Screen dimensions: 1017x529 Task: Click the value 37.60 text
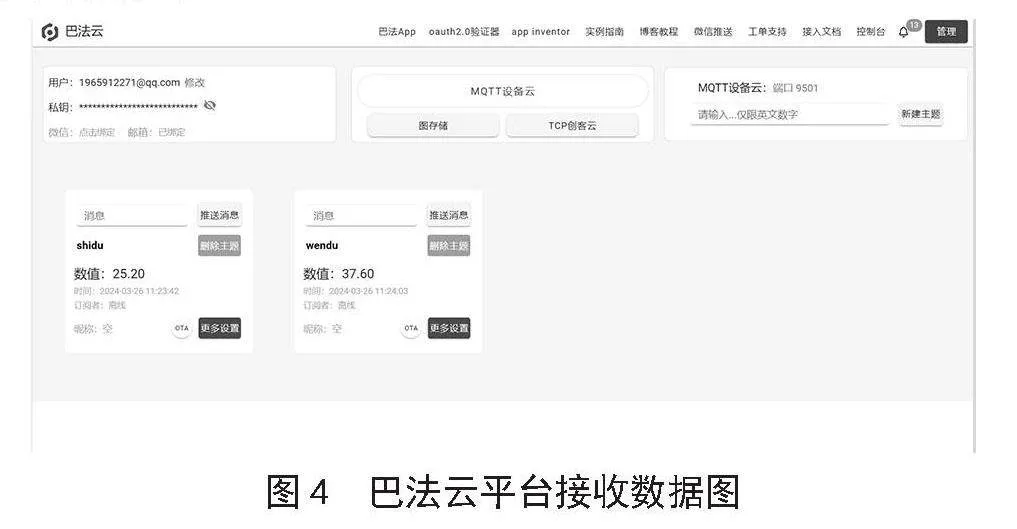coord(358,274)
